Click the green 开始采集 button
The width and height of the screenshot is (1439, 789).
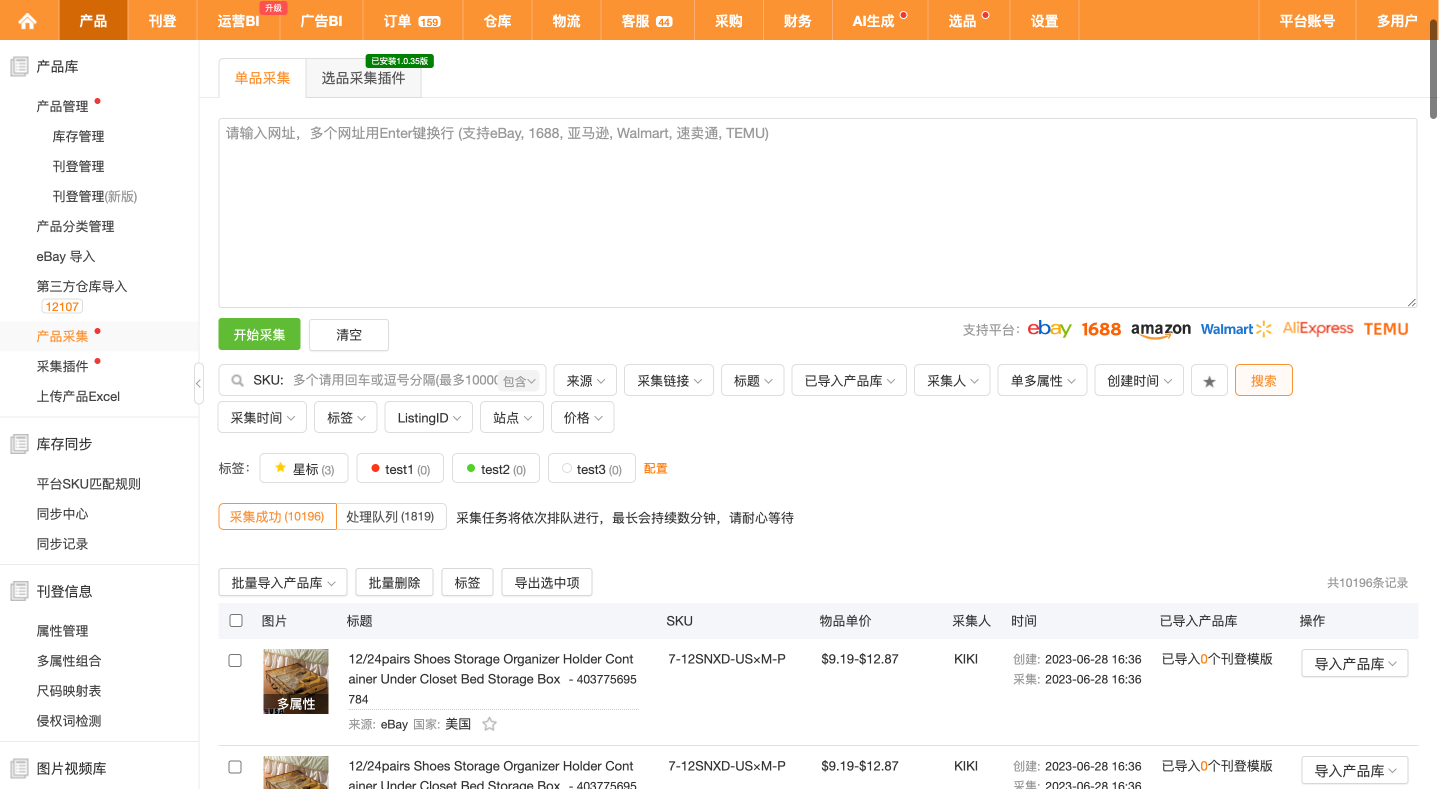coord(259,335)
